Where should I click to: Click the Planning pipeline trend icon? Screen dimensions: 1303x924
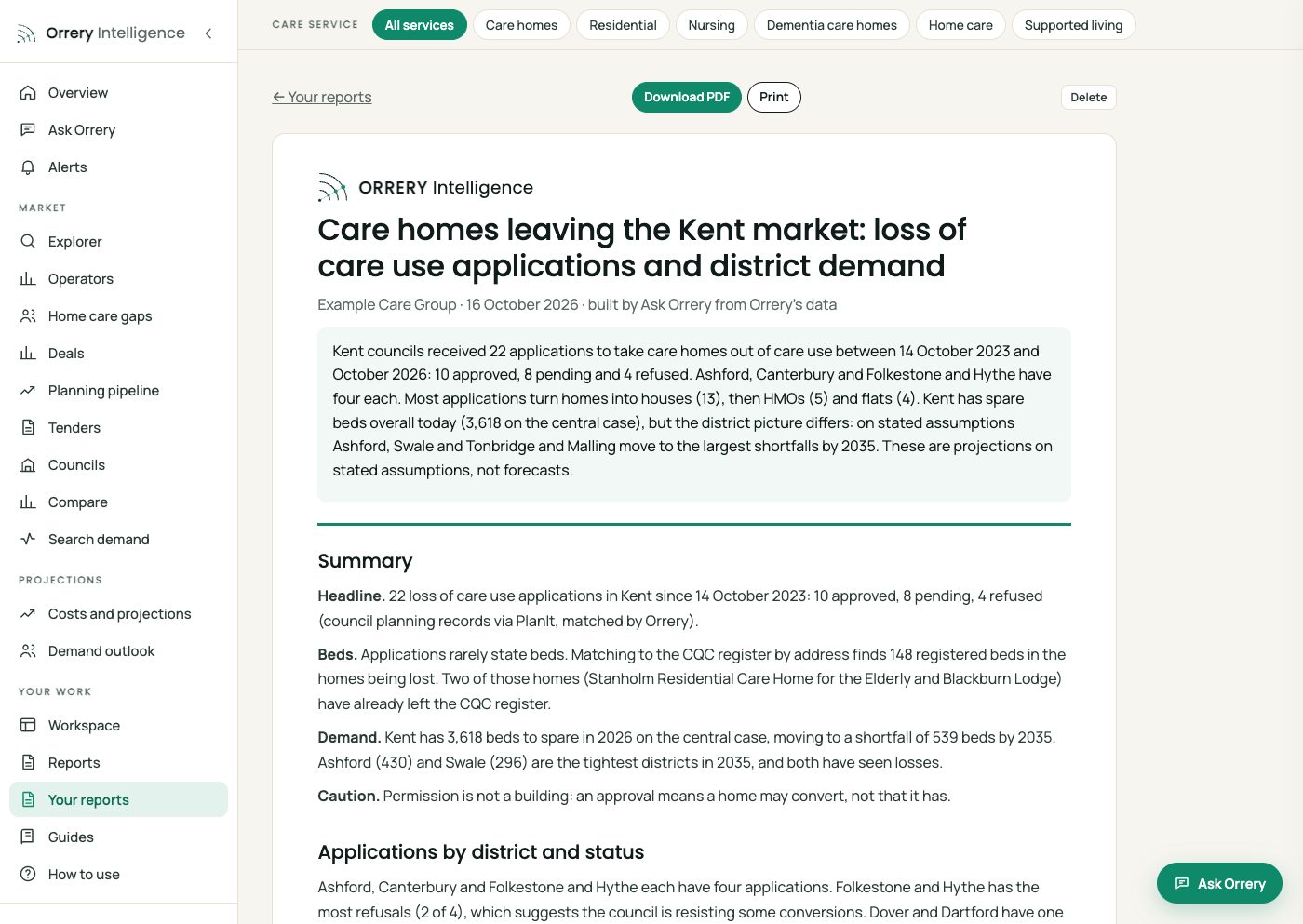[28, 391]
